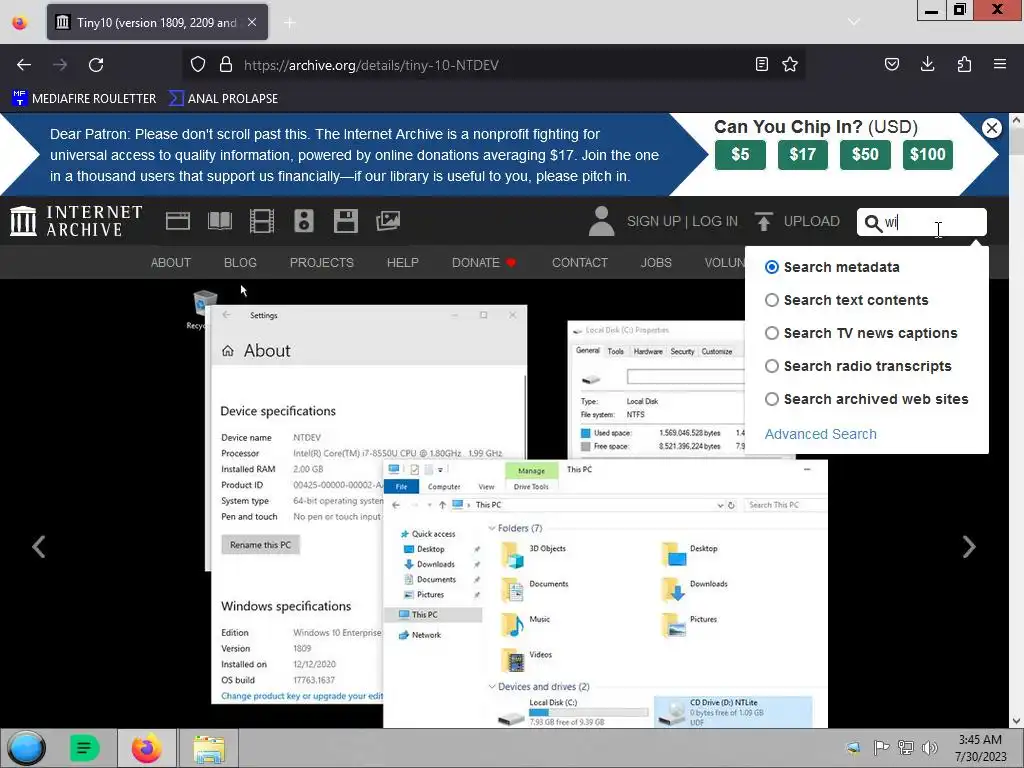The width and height of the screenshot is (1024, 768).
Task: Select Search archived web sites option
Action: 772,399
